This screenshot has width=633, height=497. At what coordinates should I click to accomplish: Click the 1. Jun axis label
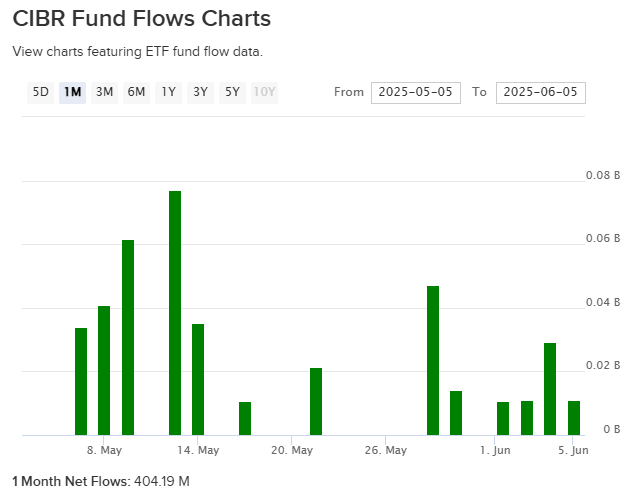pos(495,450)
